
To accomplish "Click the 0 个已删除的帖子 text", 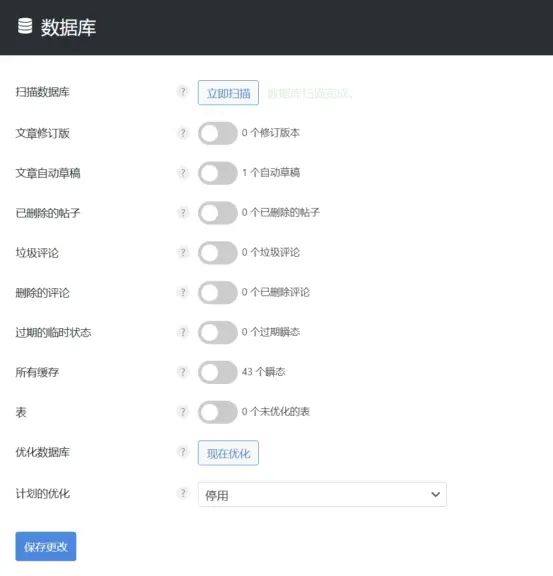I will click(281, 212).
